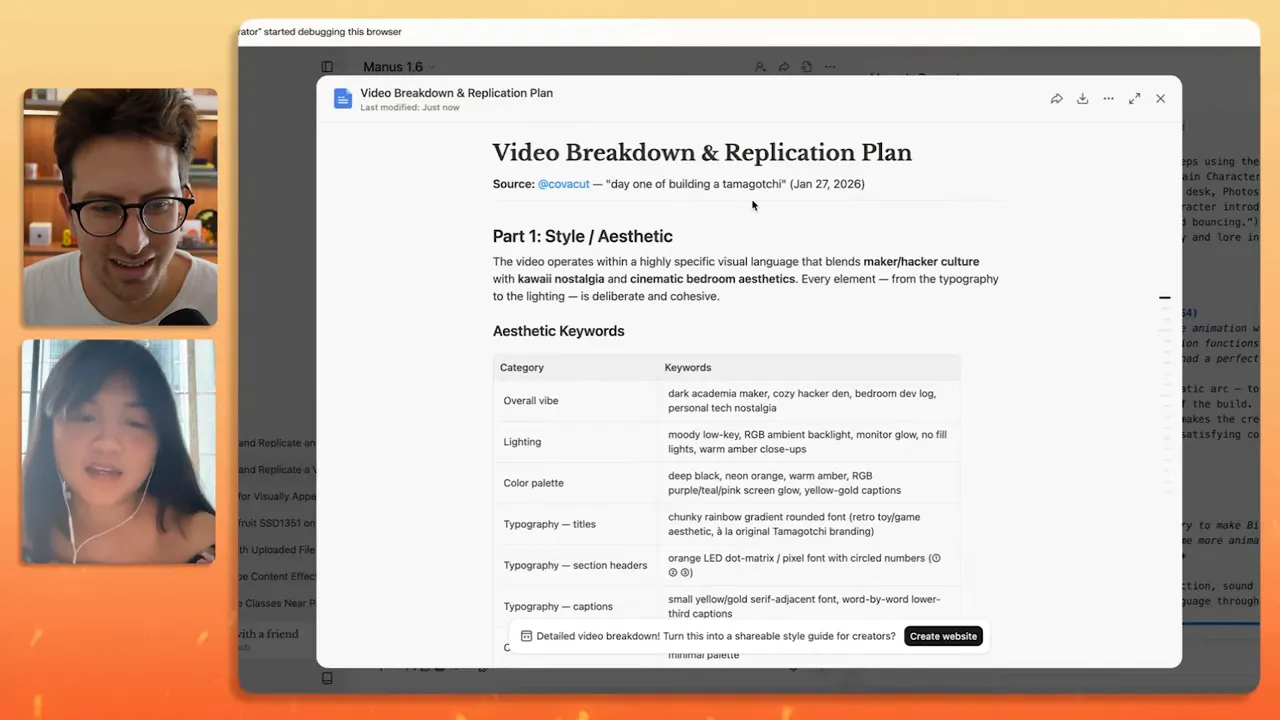1280x720 pixels.
Task: Click the share arrow in the Manus top bar
Action: (784, 67)
